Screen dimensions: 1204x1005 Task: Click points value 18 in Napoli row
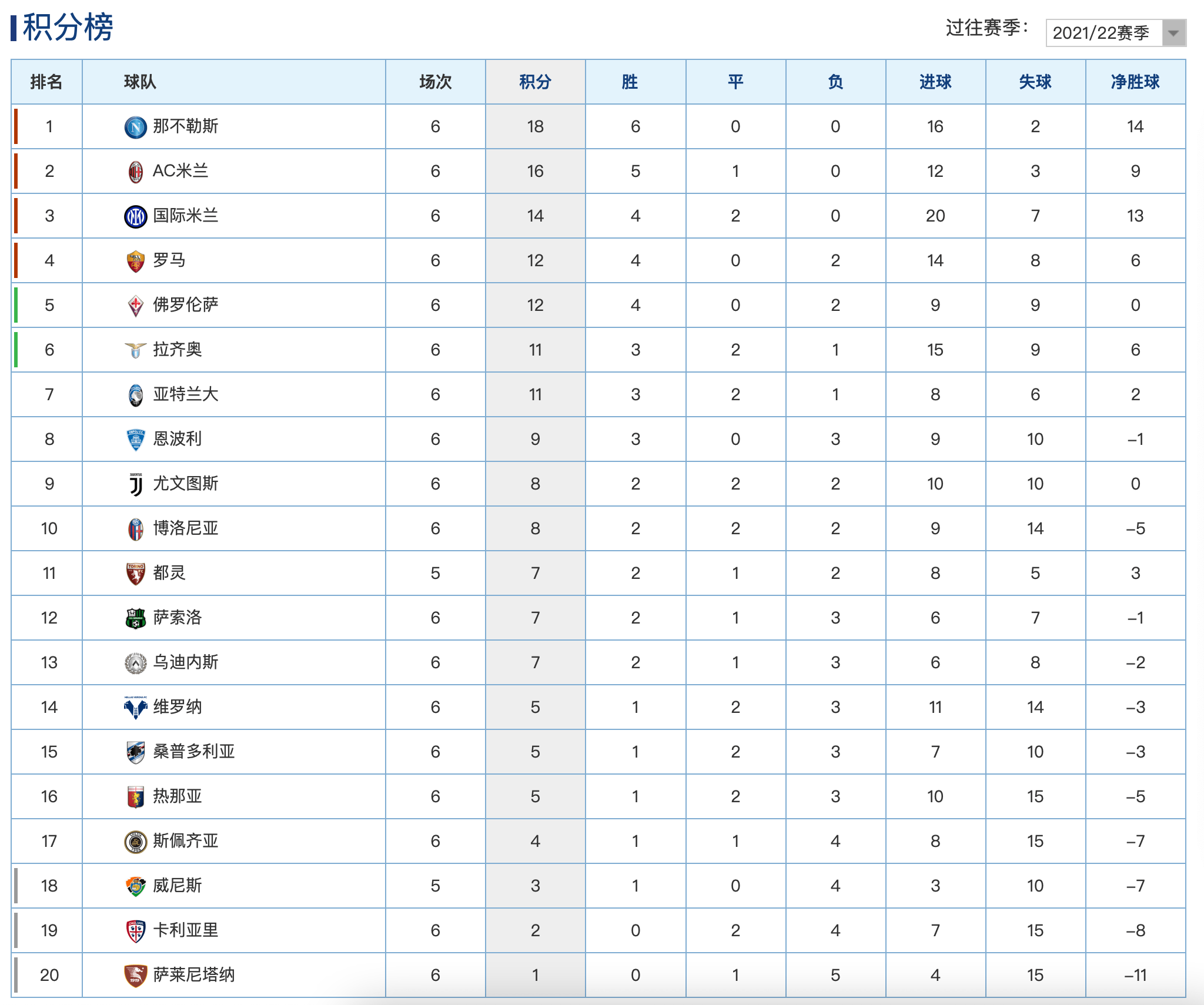535,126
